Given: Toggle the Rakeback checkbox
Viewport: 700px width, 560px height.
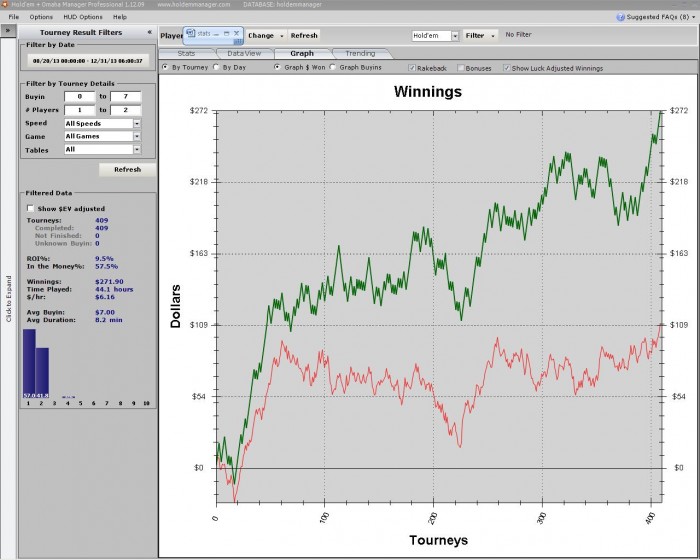Looking at the screenshot, I should [x=412, y=68].
